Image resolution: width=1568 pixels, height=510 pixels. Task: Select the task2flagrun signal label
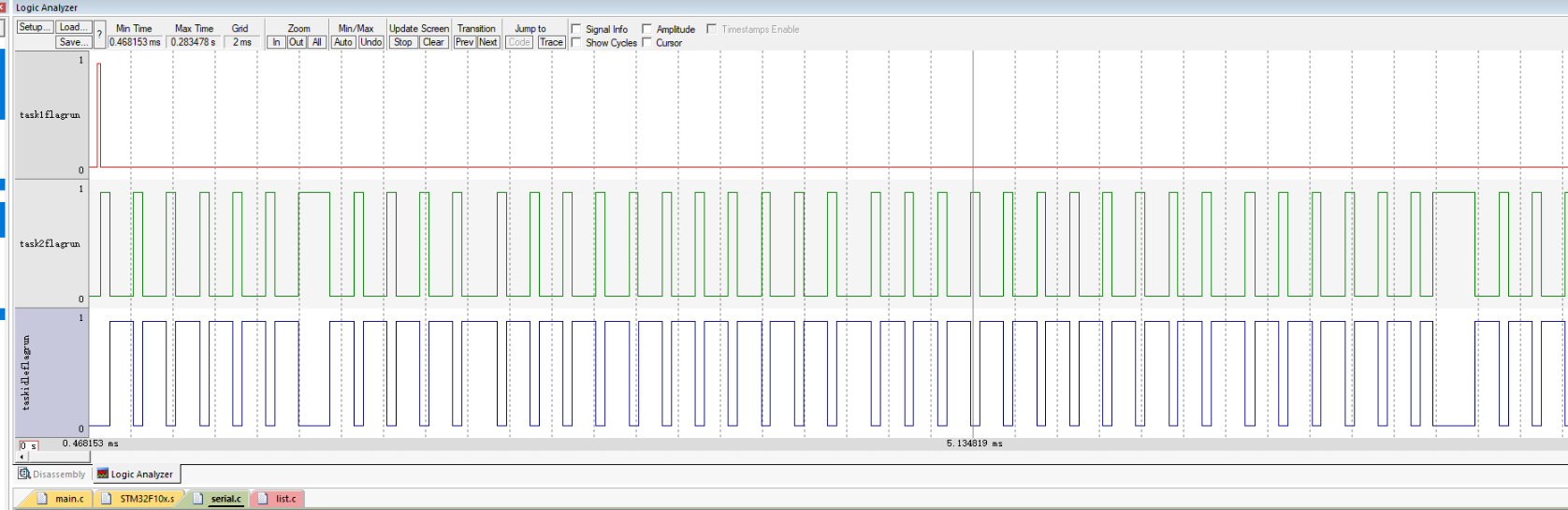(x=50, y=244)
